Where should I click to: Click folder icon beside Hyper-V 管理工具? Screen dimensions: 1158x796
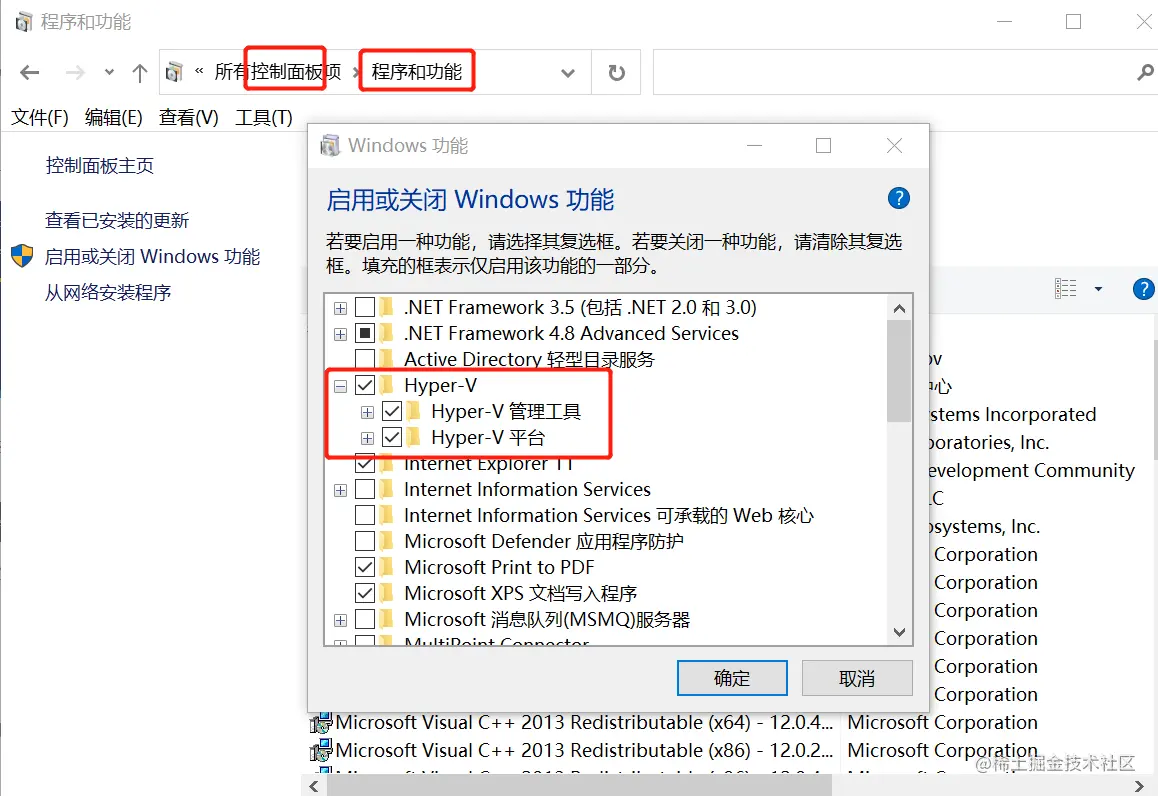pos(414,411)
